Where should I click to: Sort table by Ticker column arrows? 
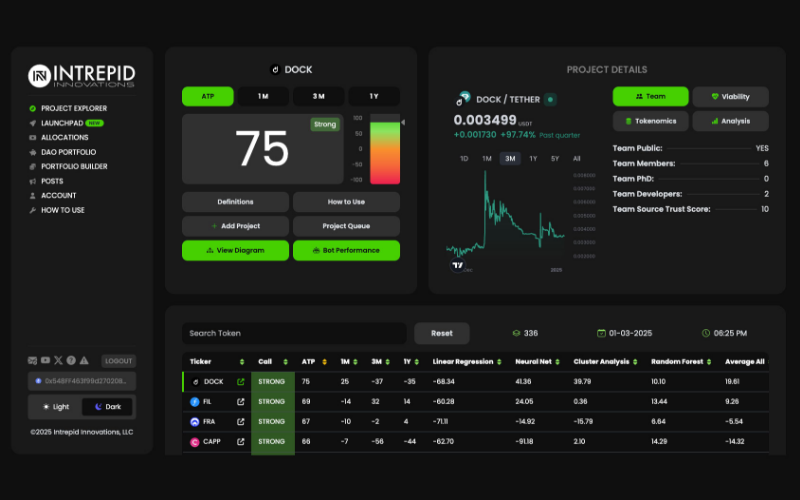click(x=242, y=362)
